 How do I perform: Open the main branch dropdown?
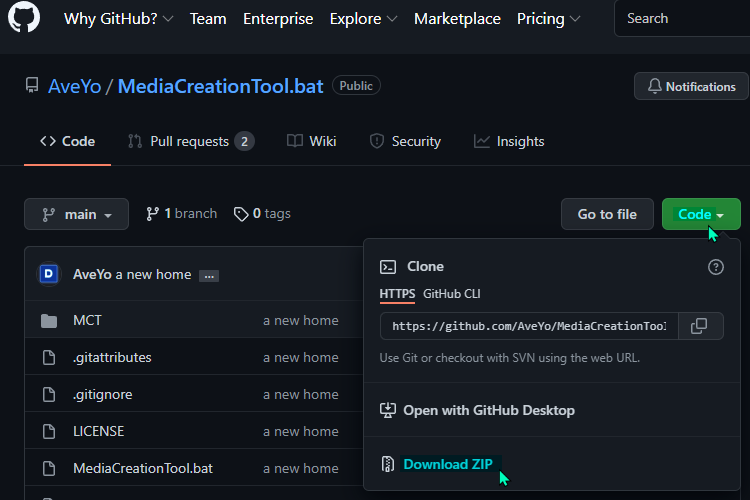[x=77, y=214]
